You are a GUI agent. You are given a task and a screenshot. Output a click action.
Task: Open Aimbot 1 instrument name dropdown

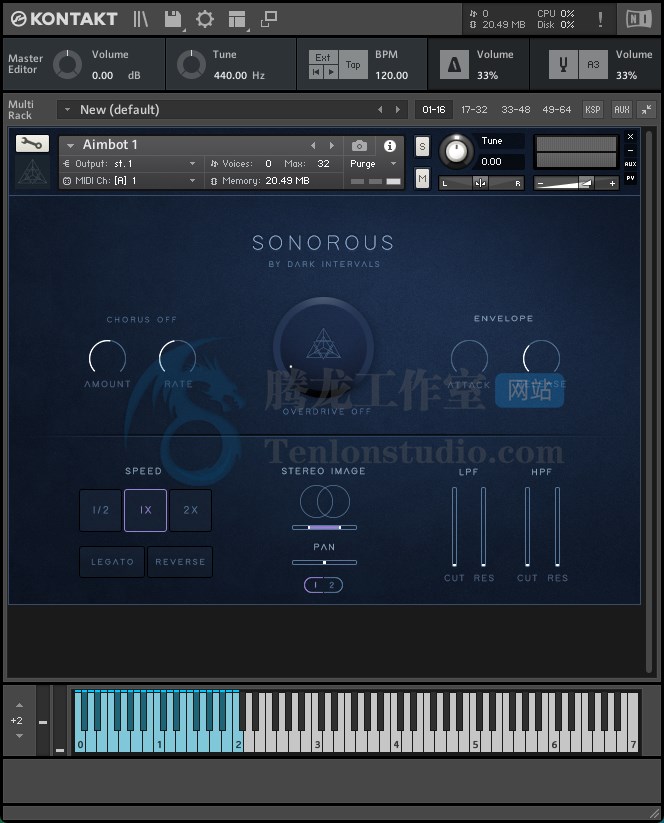[x=71, y=145]
